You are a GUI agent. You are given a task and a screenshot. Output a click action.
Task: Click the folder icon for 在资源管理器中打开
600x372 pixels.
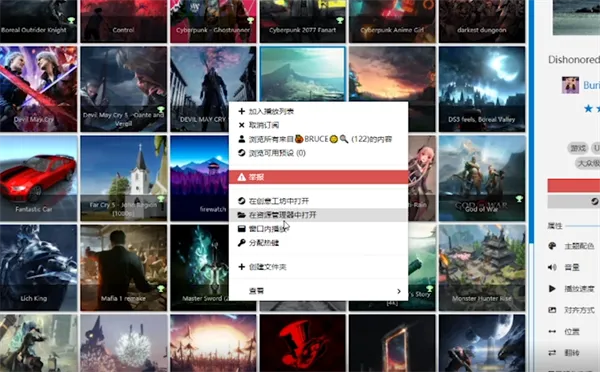pyautogui.click(x=241, y=215)
